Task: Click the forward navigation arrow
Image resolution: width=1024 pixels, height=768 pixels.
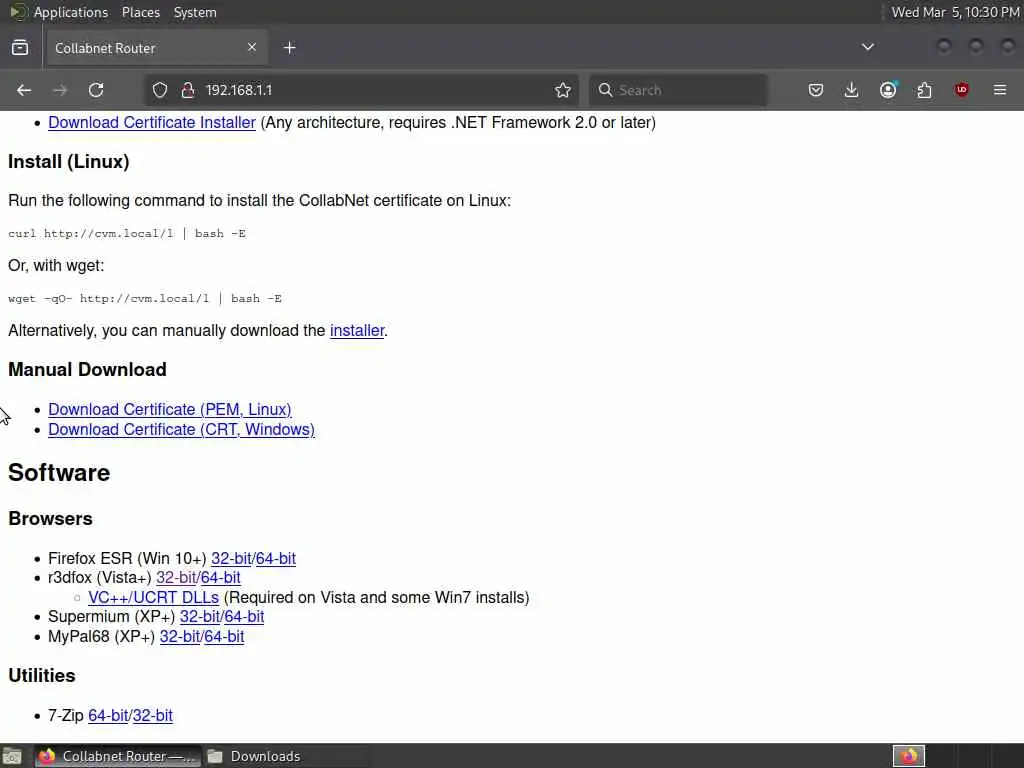Action: (x=60, y=90)
